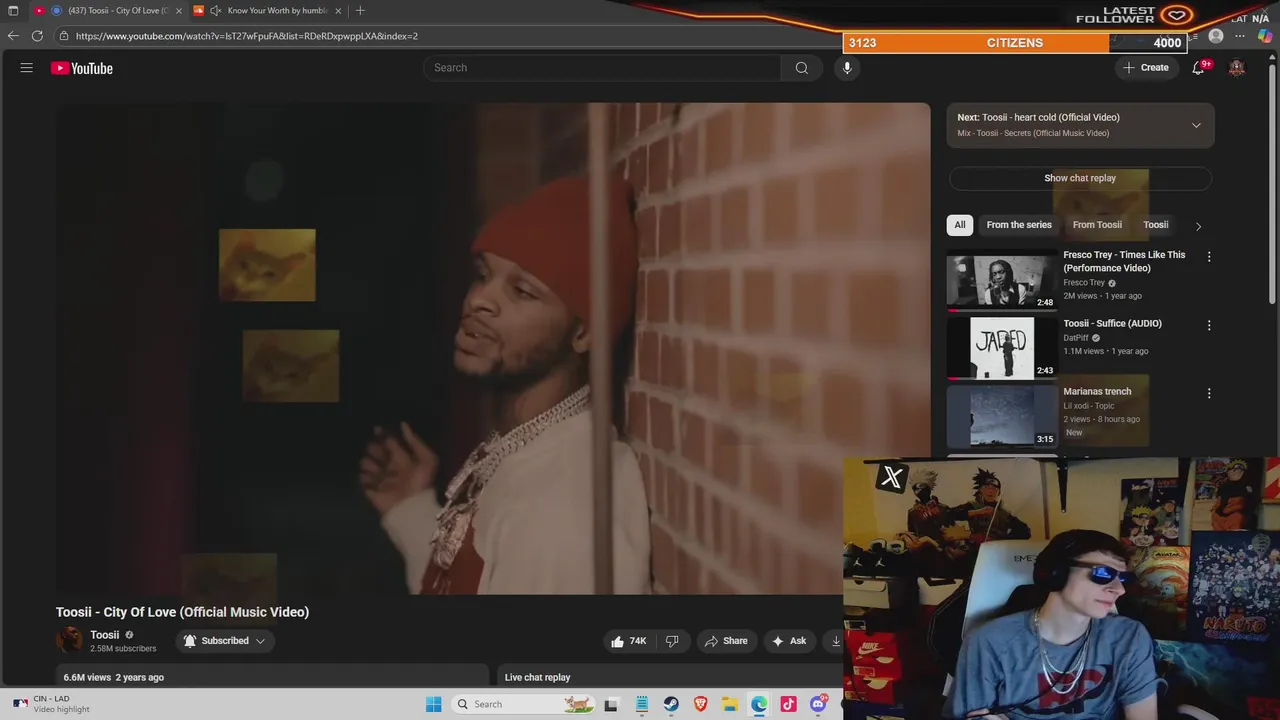
Task: Open options for Marianas trench video
Action: coord(1209,394)
